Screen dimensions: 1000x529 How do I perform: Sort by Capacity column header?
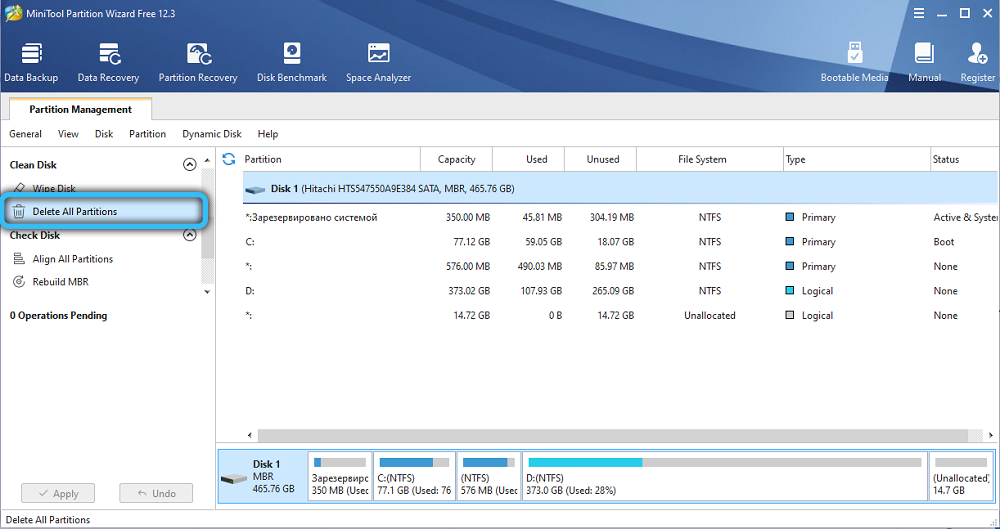456,159
